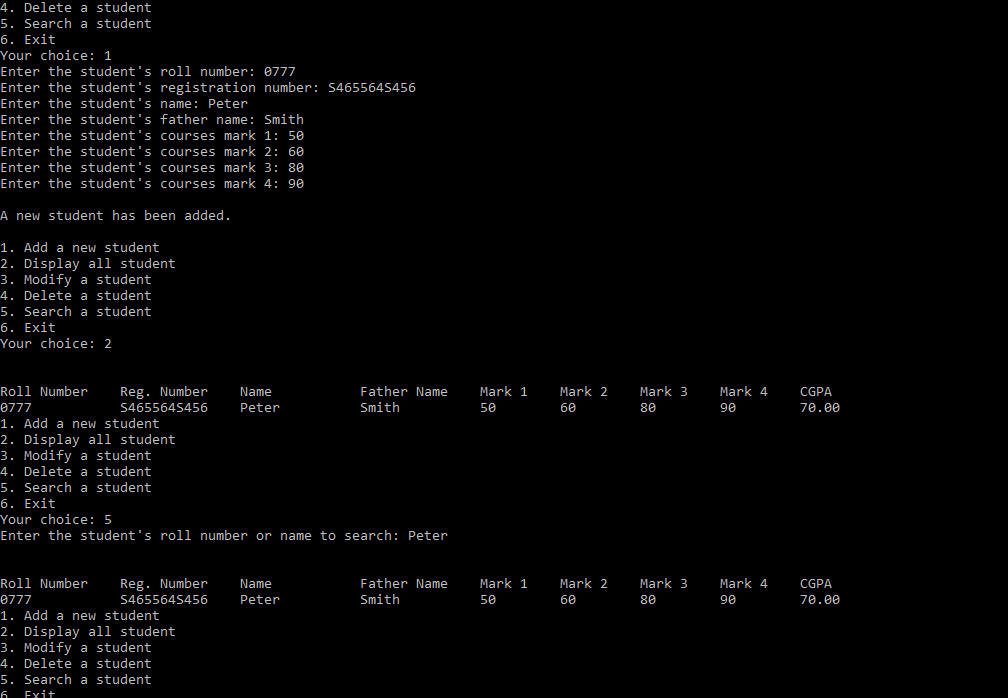Click the "Your choice: 5" input line
Screen dimensions: 1008x698
[x=56, y=520]
